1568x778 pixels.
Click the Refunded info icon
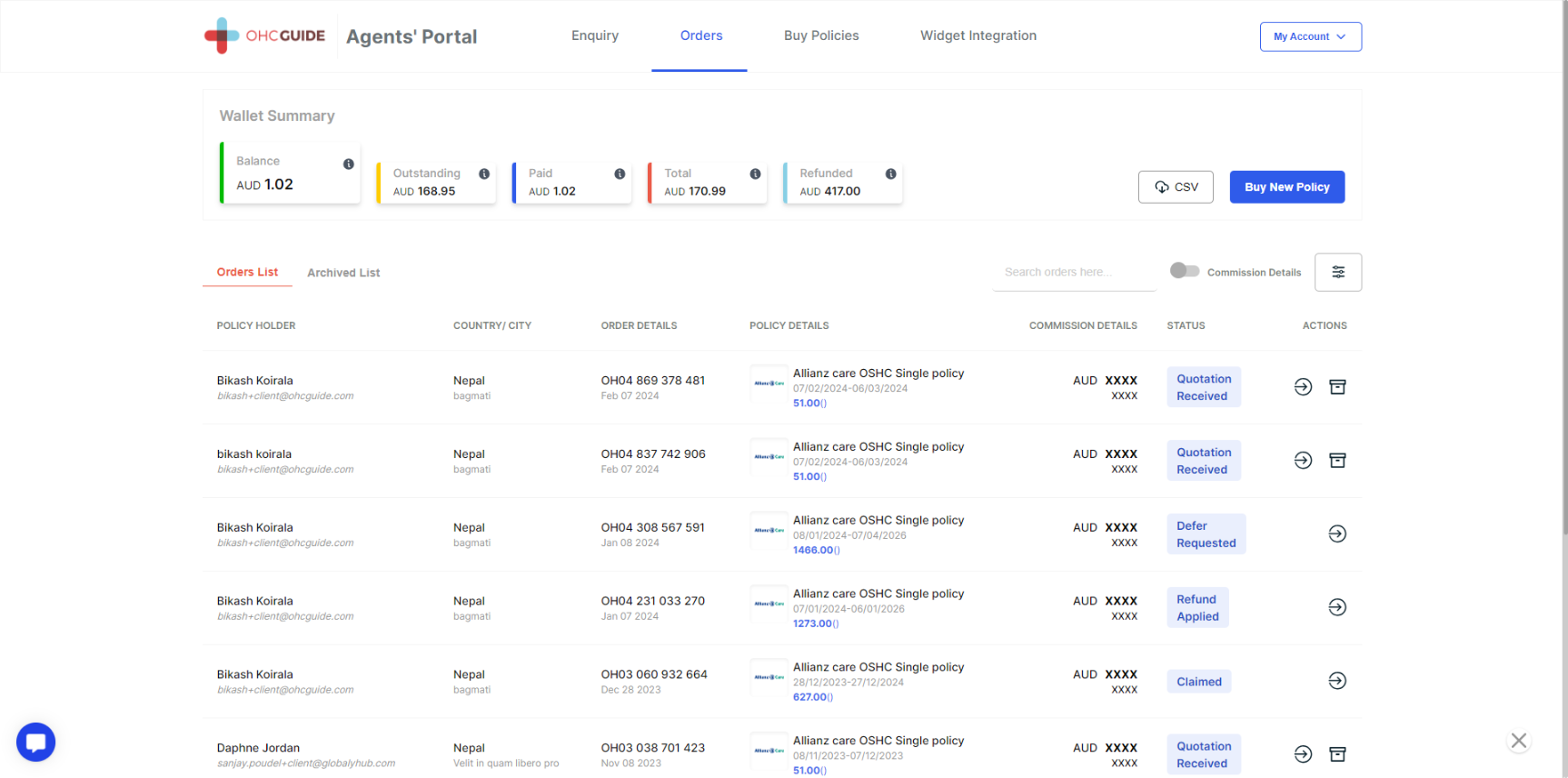[x=890, y=174]
